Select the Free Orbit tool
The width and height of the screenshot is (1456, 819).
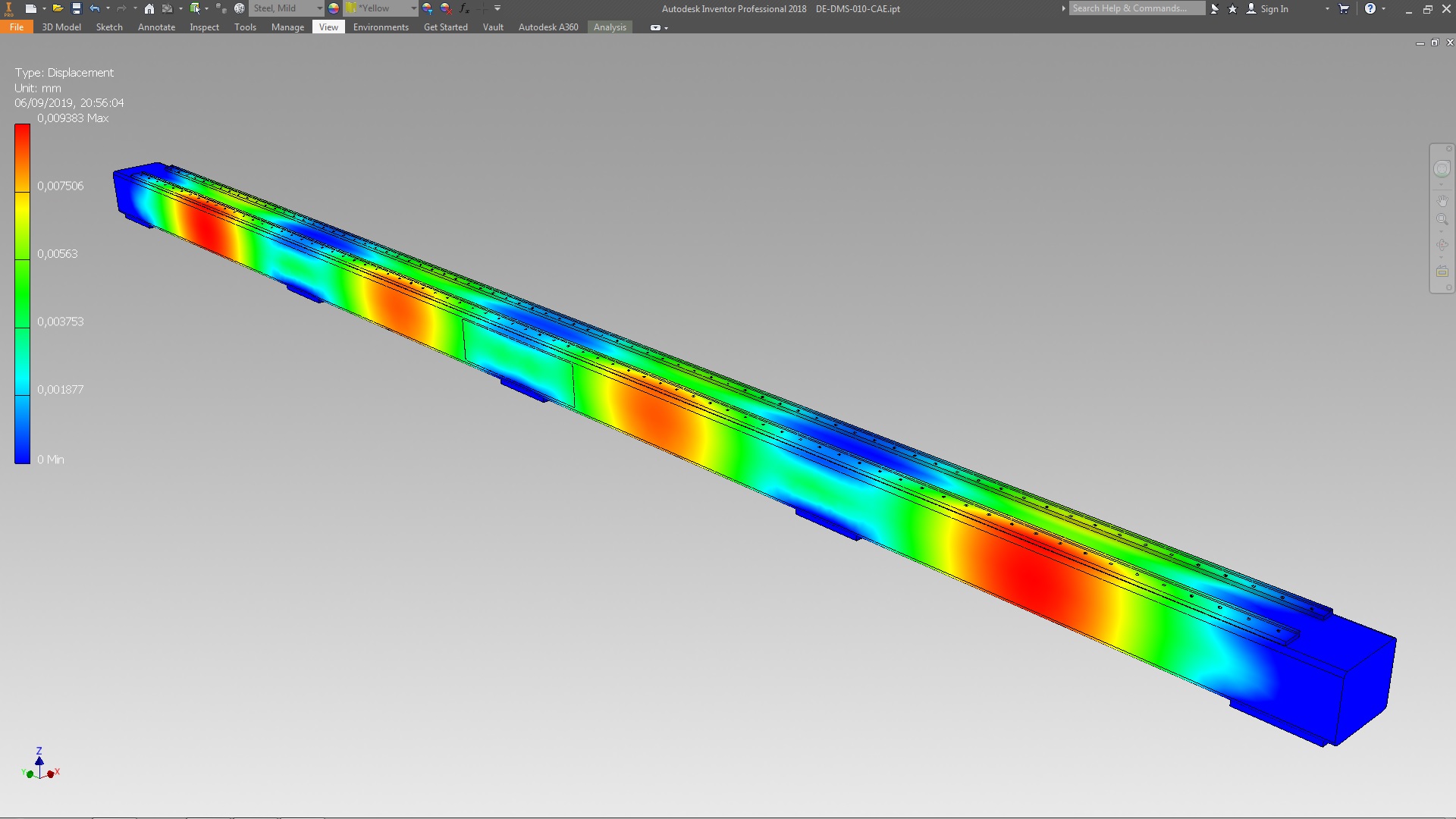pos(1442,245)
